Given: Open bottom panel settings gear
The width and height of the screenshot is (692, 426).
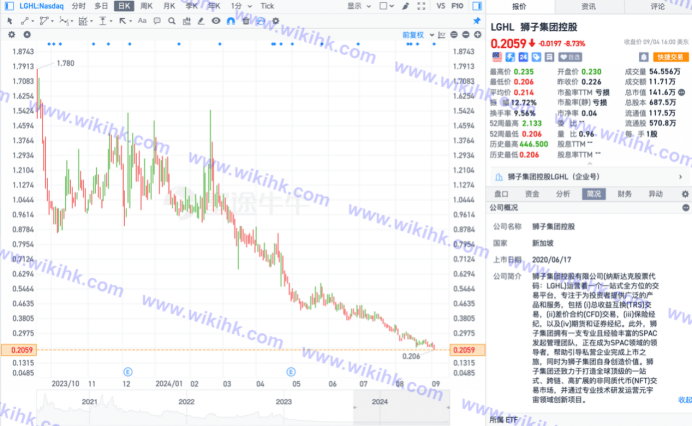Looking at the screenshot, I should 685,194.
